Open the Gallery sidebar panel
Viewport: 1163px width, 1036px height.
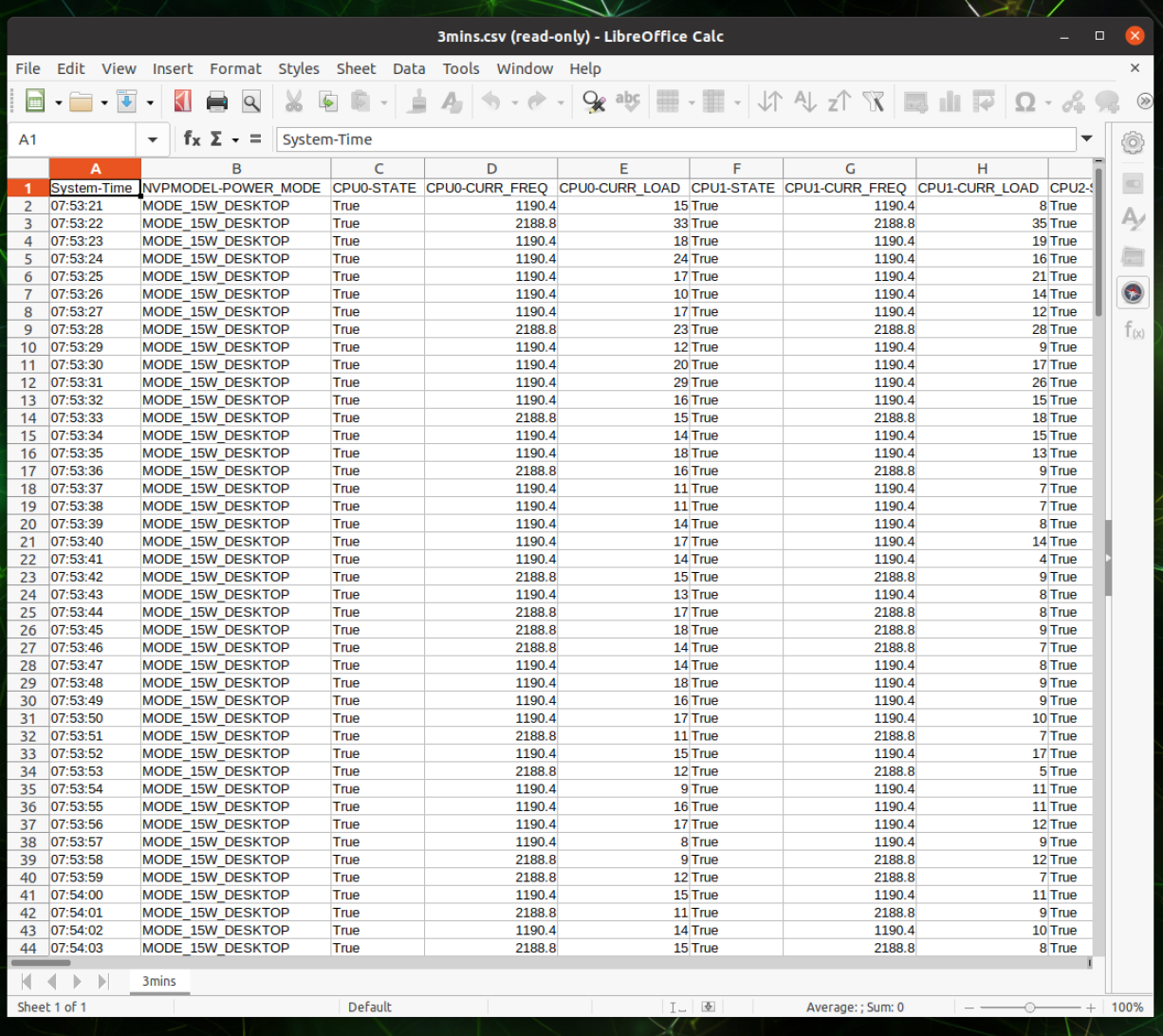pos(1134,255)
